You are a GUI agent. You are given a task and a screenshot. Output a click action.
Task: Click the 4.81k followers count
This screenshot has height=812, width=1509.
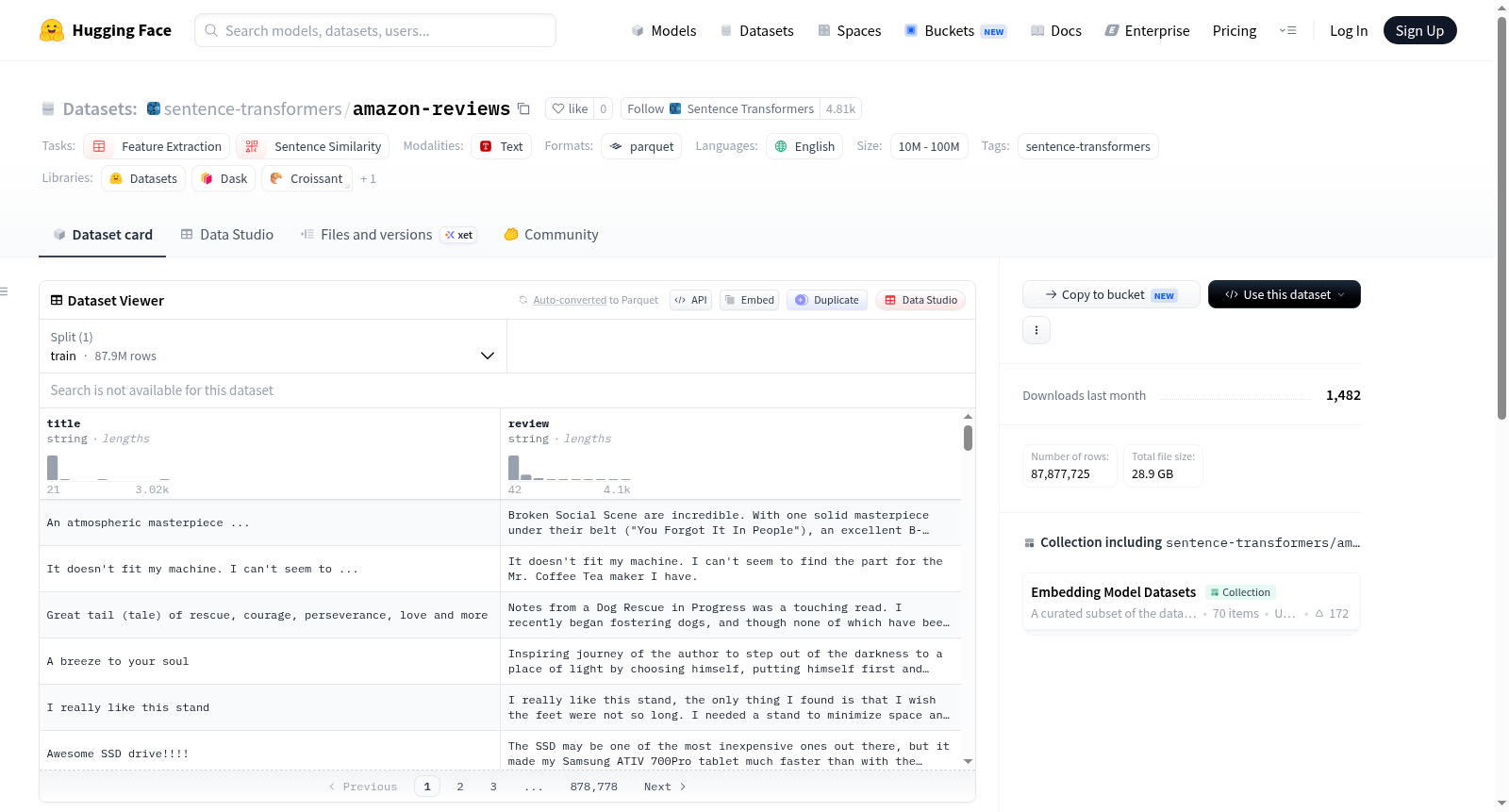click(840, 108)
